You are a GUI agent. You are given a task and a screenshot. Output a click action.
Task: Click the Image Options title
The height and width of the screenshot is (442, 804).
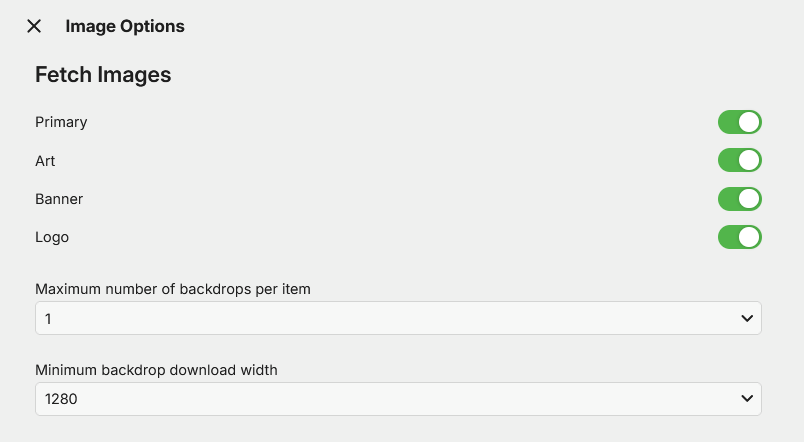125,27
